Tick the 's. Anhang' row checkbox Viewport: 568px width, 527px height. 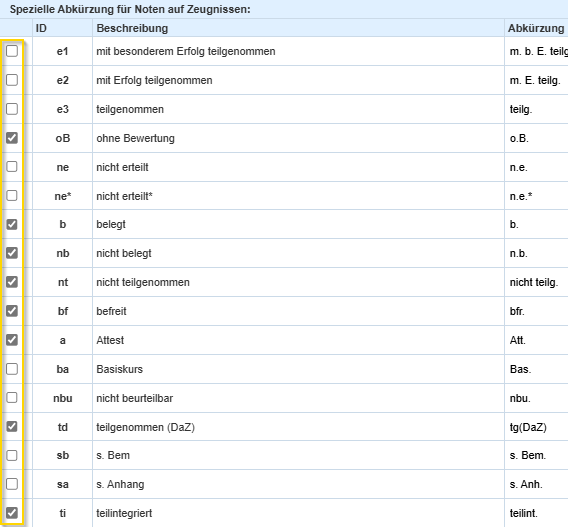click(12, 484)
